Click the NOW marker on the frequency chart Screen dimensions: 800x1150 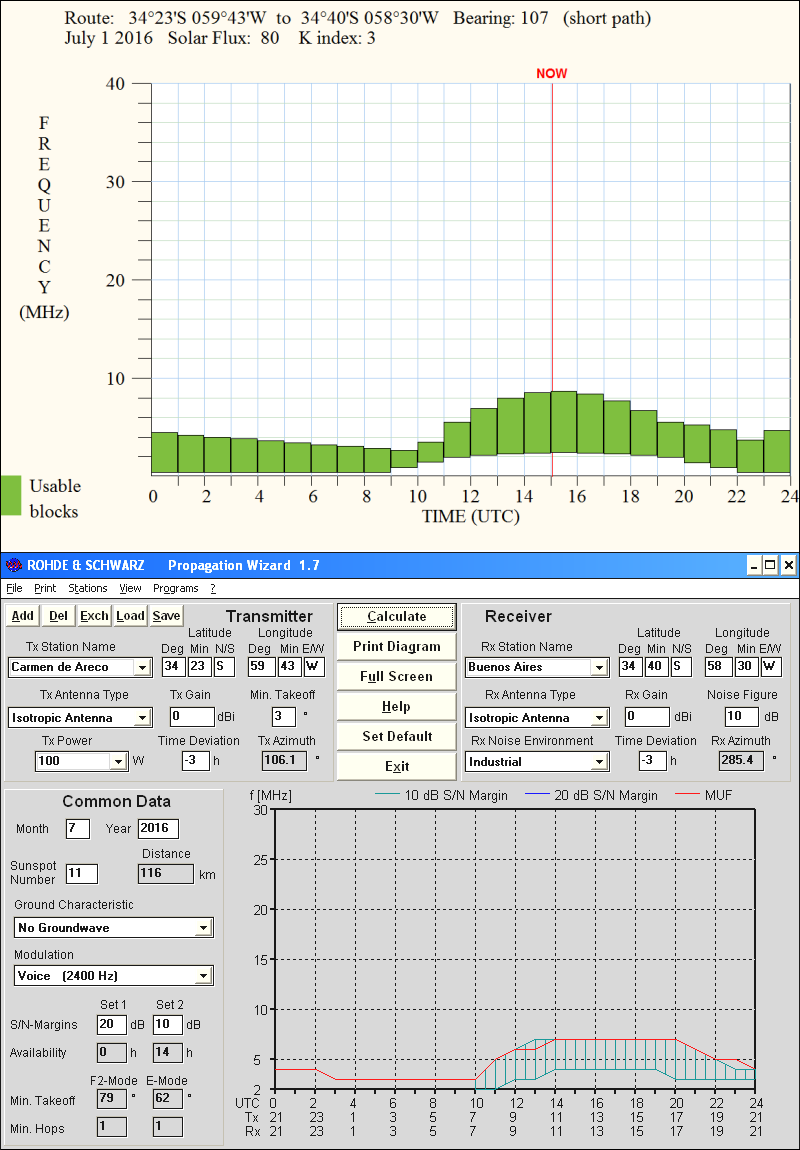coord(551,73)
